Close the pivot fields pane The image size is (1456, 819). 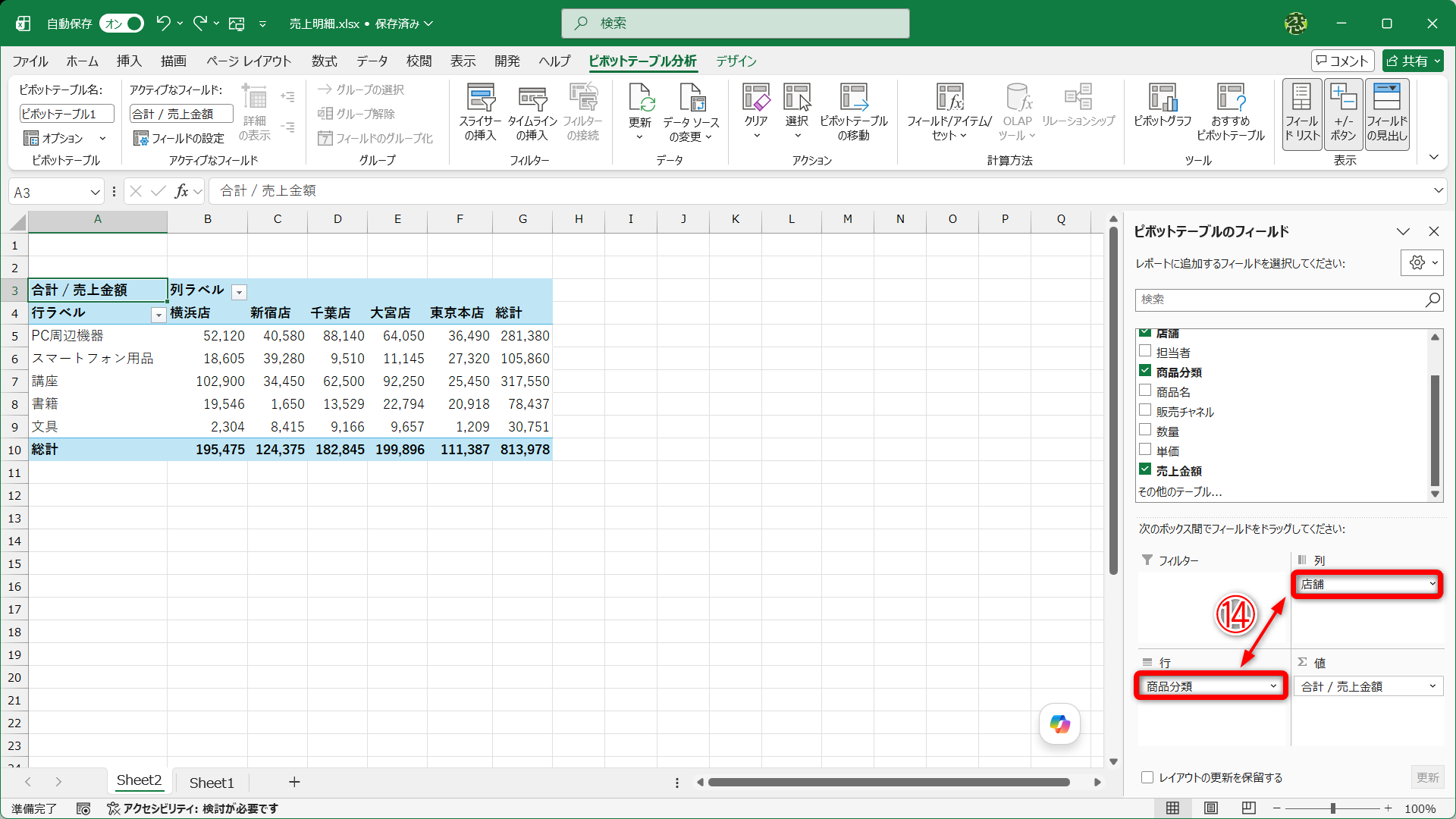(x=1433, y=231)
